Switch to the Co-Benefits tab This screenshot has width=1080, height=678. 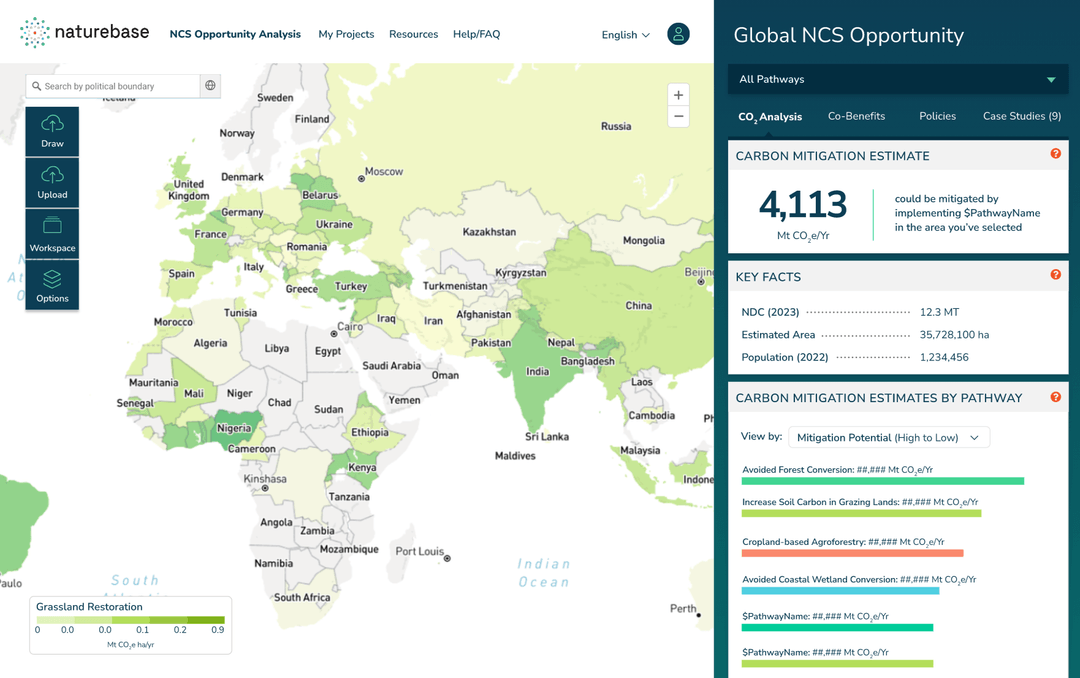856,116
